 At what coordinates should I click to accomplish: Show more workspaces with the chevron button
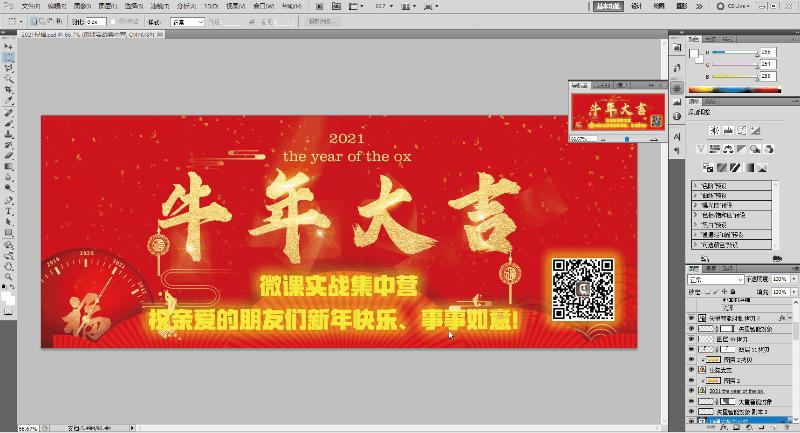pos(699,6)
